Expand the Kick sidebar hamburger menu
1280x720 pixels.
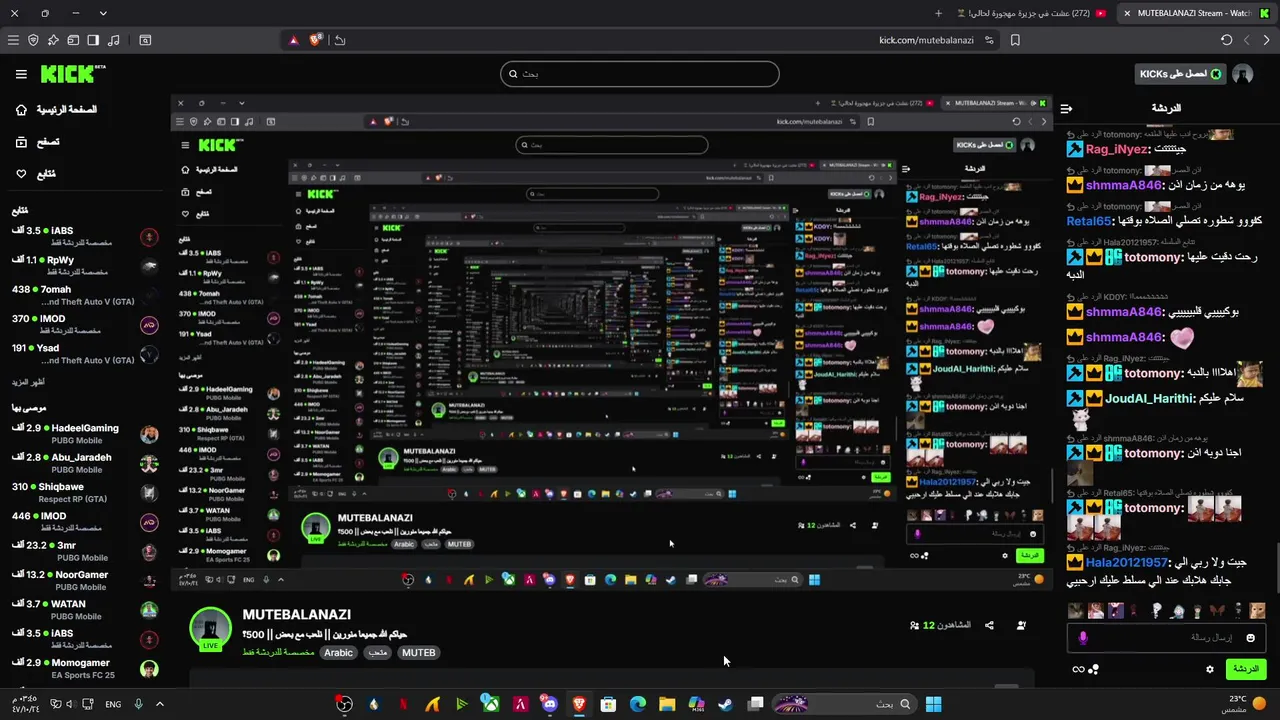[21, 74]
